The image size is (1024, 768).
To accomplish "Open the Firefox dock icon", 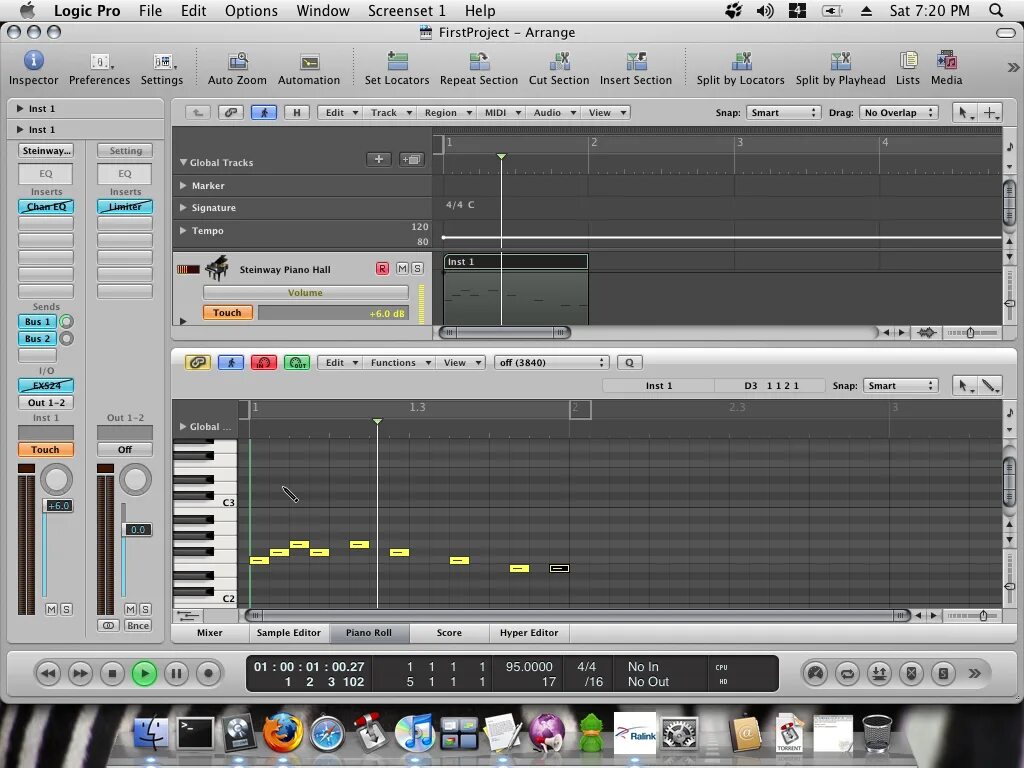I will (x=283, y=733).
